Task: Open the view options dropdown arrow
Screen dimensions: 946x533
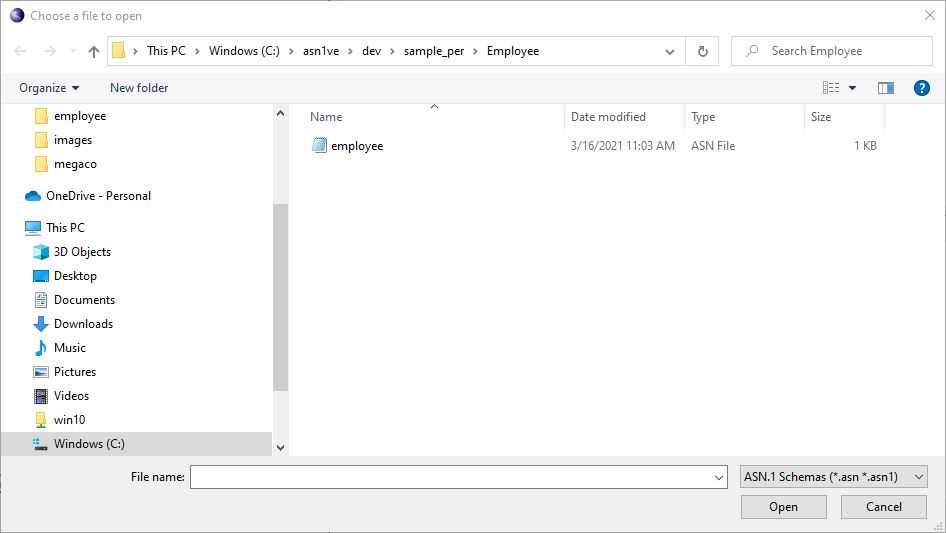Action: point(852,88)
